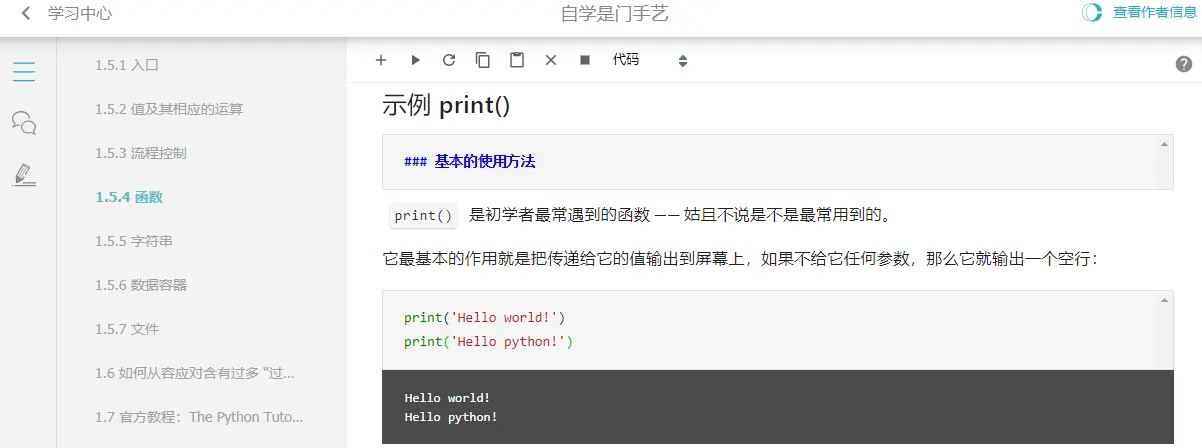Click the Hello world! output line

click(447, 398)
